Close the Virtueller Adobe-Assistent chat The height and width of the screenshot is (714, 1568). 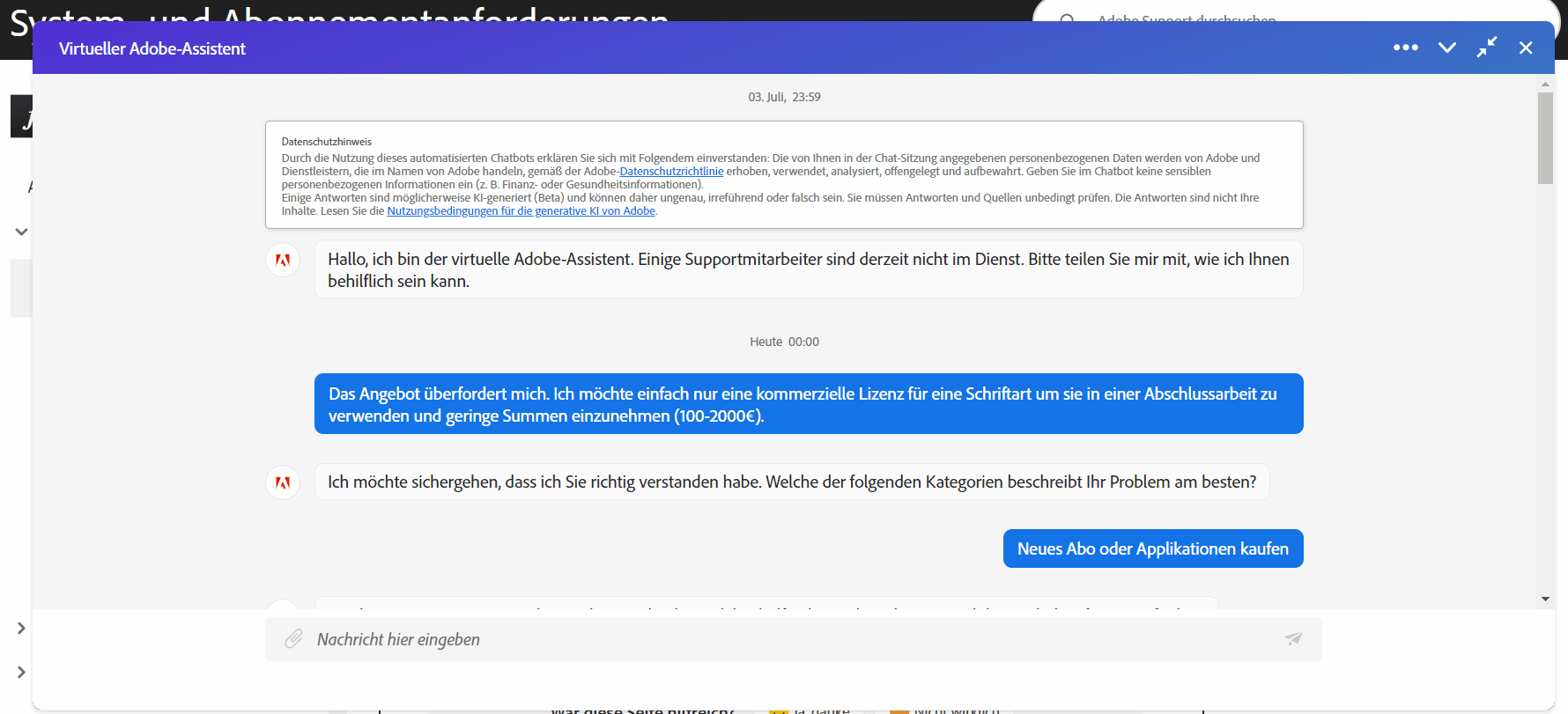tap(1526, 48)
